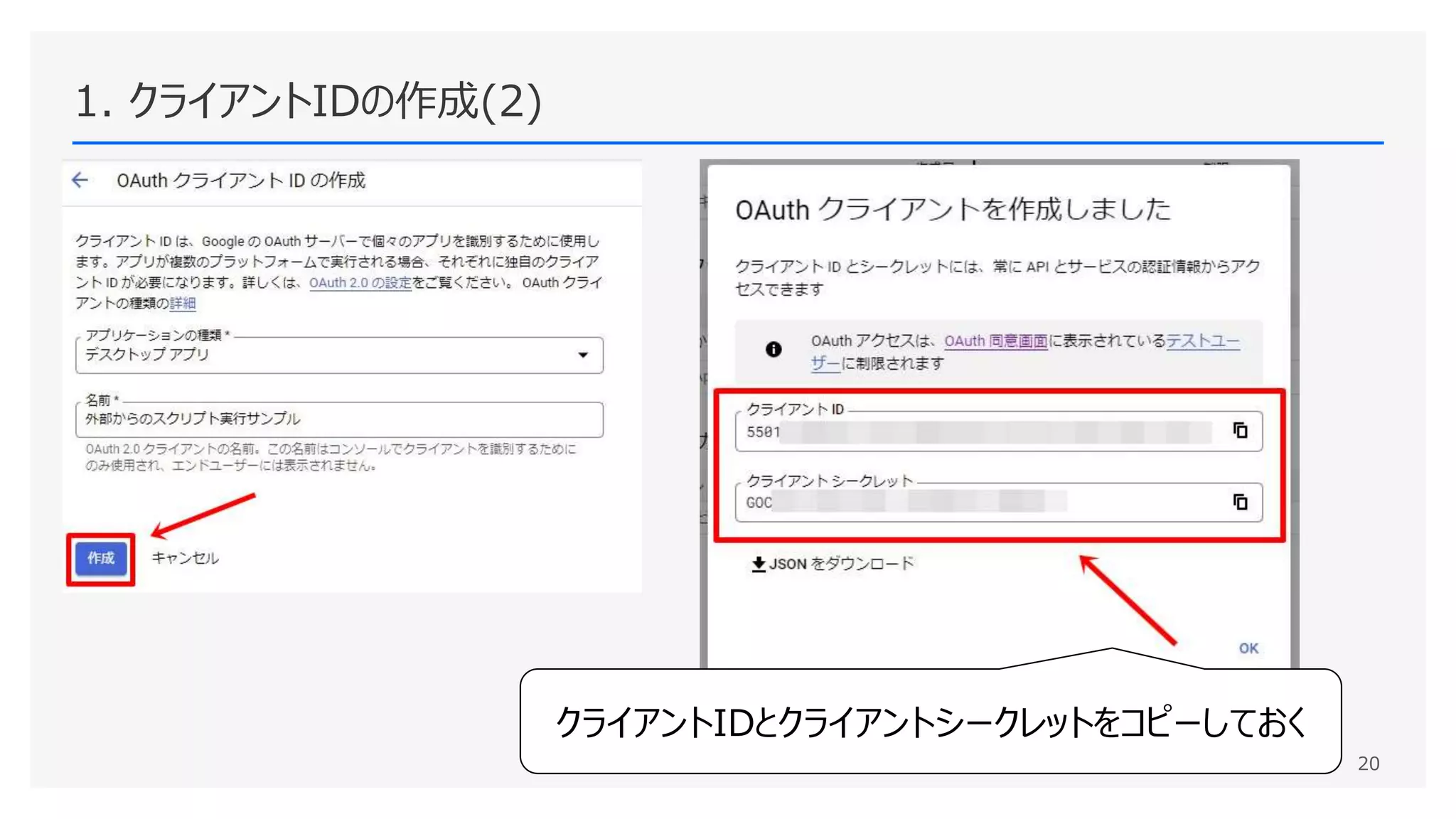
Task: Click the callout about copying credentials
Action: (930, 722)
